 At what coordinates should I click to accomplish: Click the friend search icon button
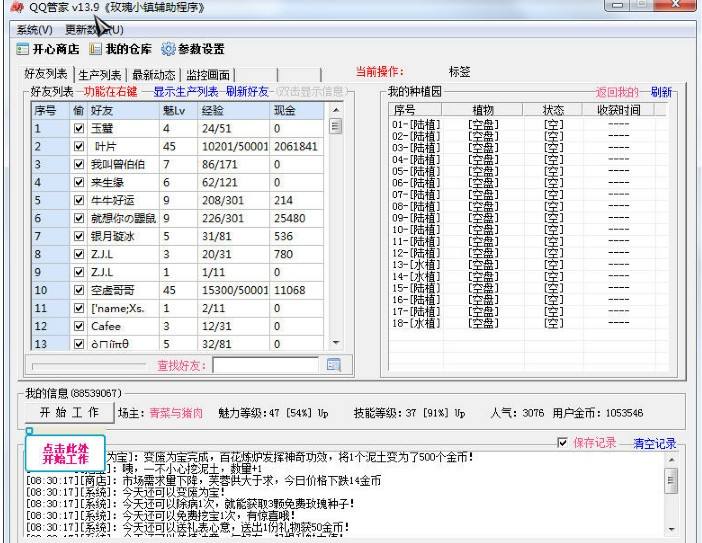(x=334, y=366)
